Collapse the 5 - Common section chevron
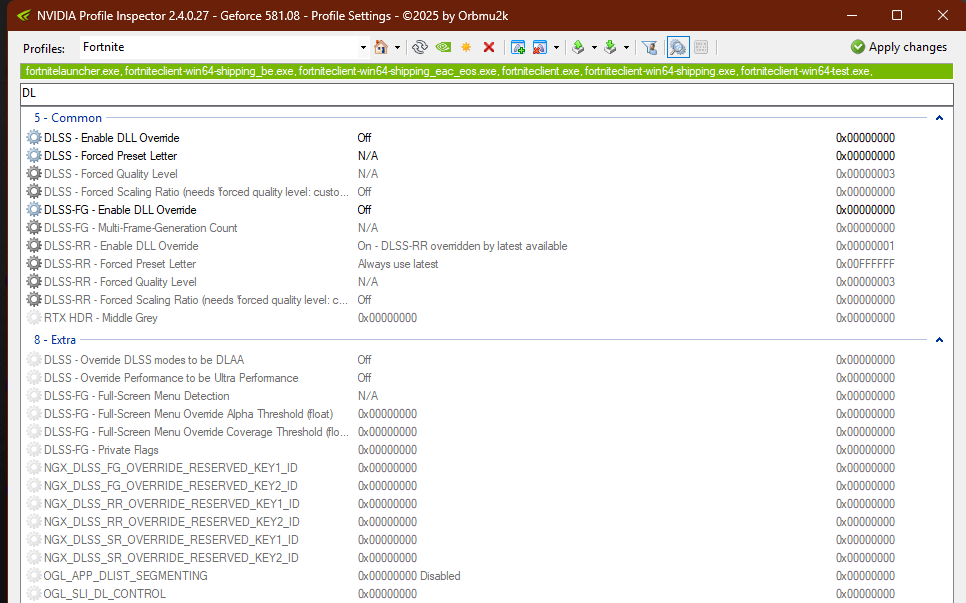966x603 pixels. tap(940, 118)
